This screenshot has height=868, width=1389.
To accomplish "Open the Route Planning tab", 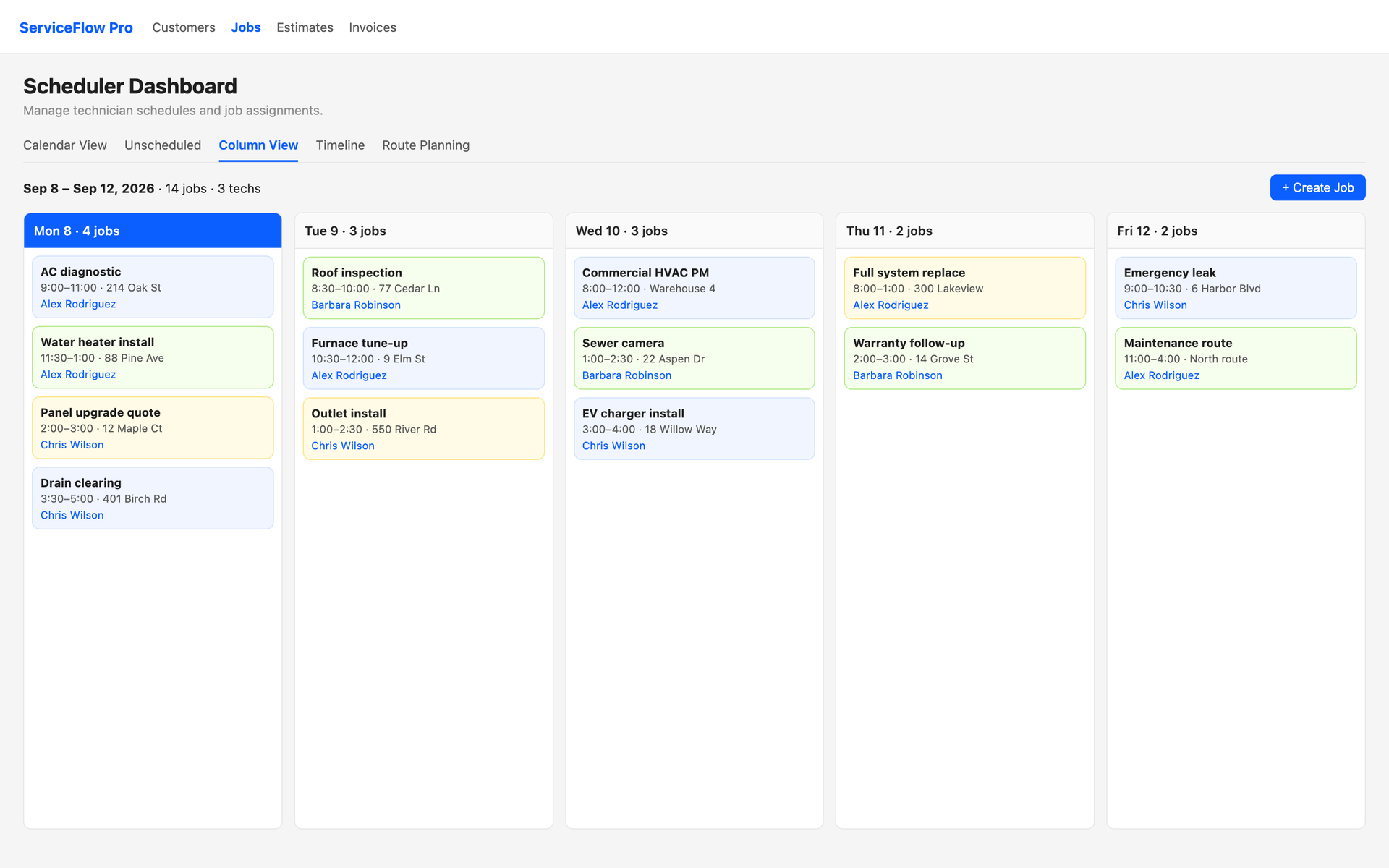I will tap(426, 145).
